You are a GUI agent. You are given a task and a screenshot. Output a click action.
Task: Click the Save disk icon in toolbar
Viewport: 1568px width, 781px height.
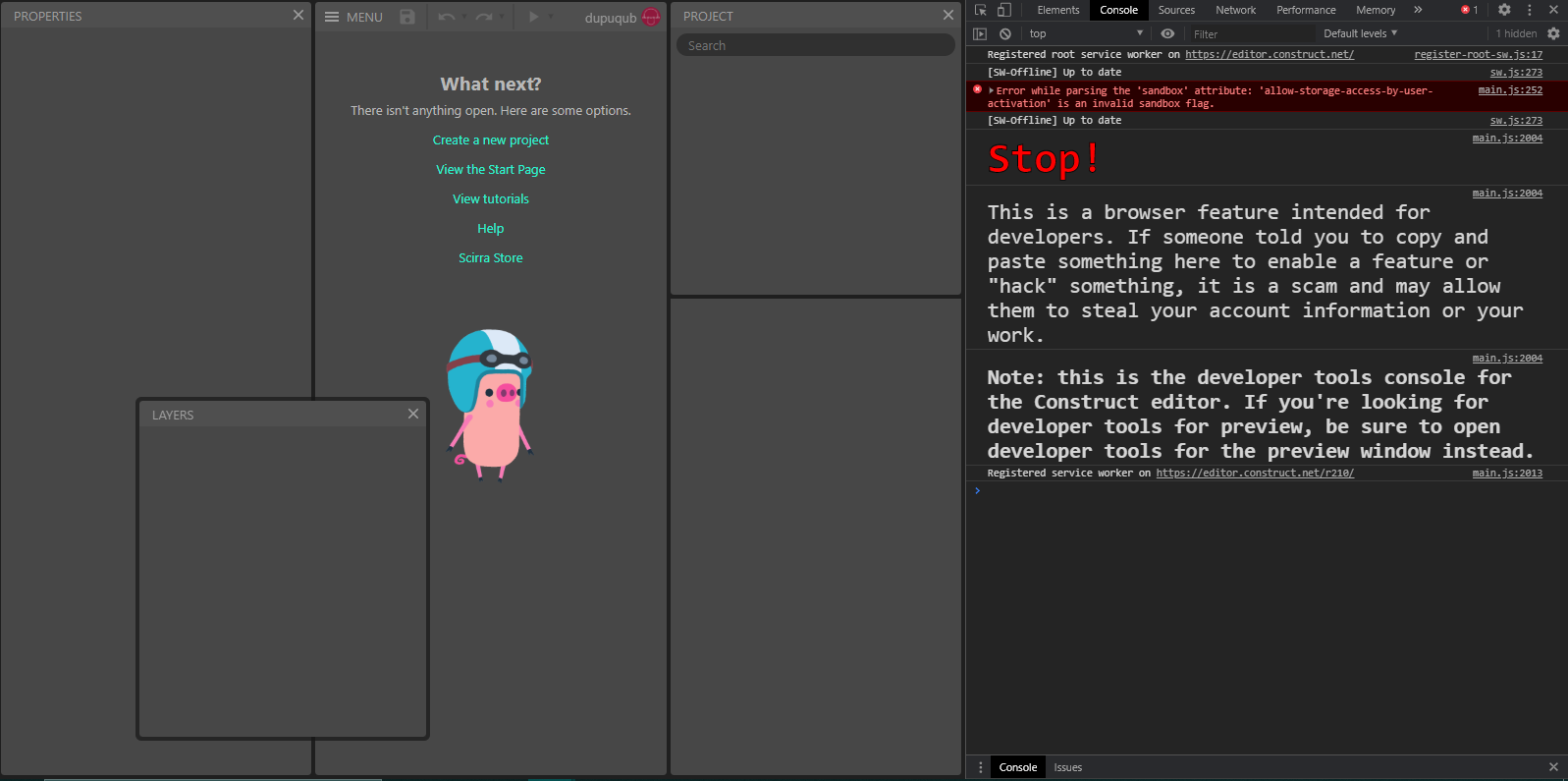[407, 17]
